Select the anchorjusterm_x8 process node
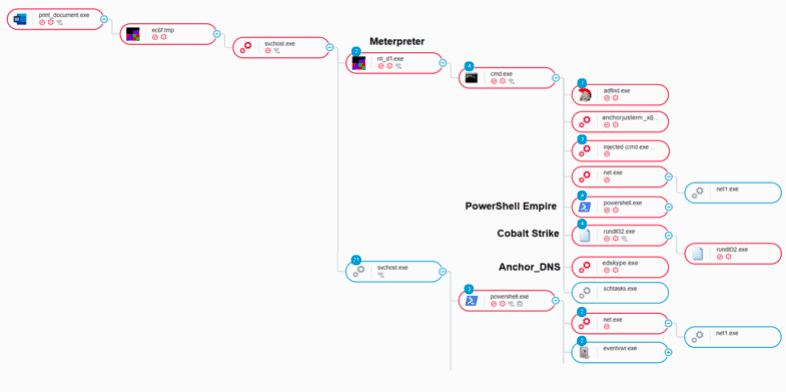This screenshot has height=392, width=786. coord(620,122)
